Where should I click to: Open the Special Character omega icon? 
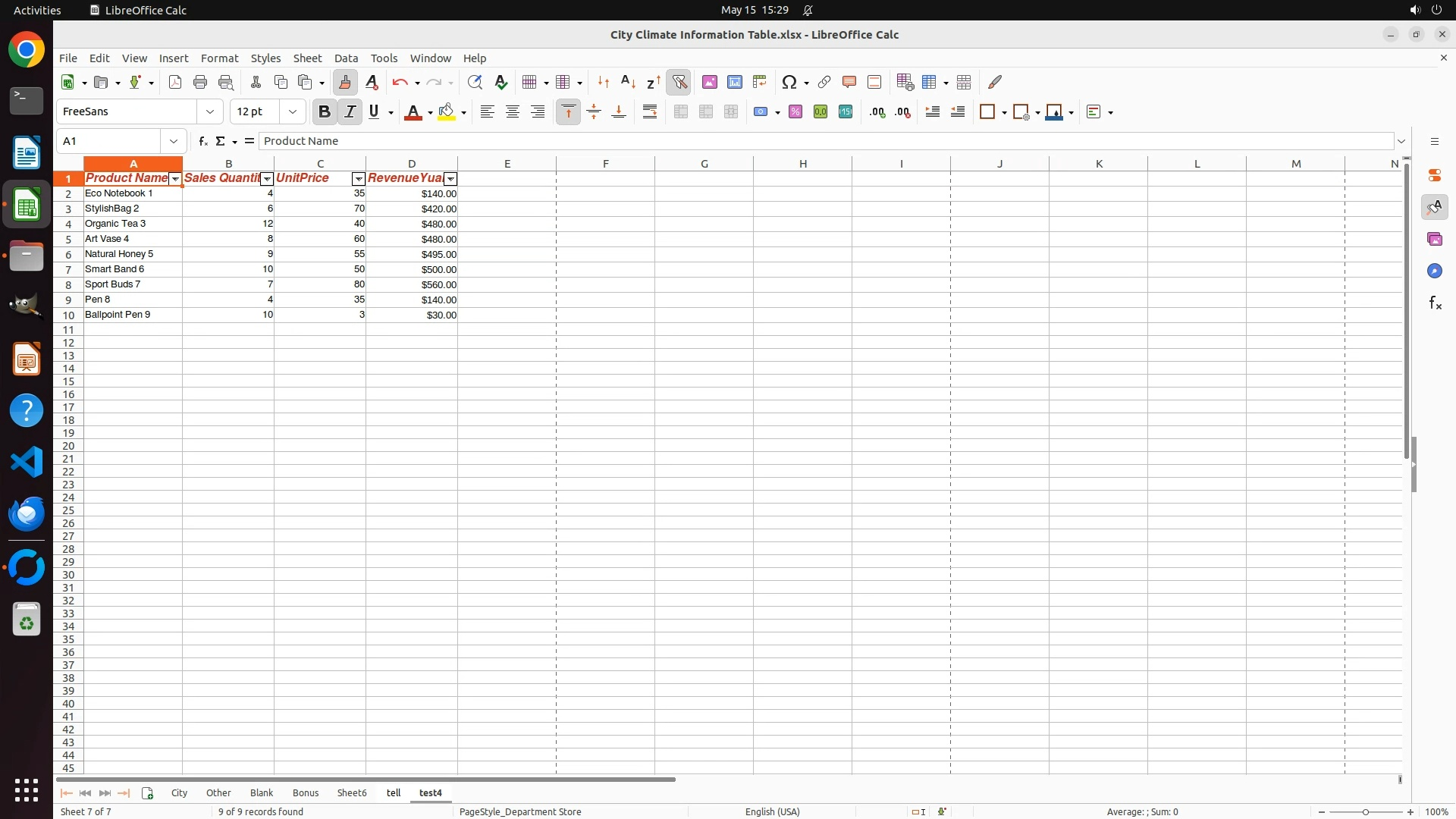[789, 82]
